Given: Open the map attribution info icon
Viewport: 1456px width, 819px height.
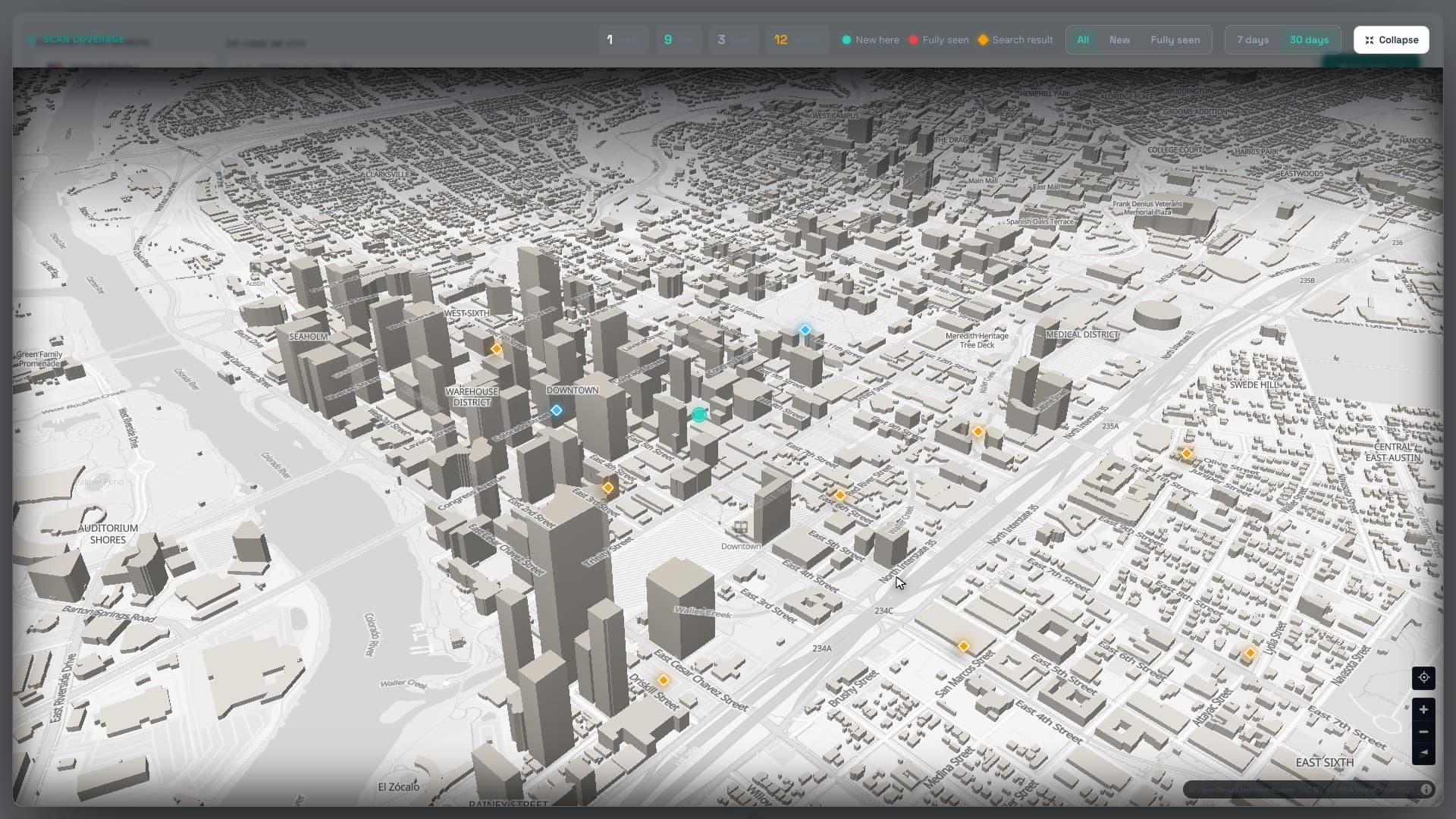Looking at the screenshot, I should click(1426, 789).
